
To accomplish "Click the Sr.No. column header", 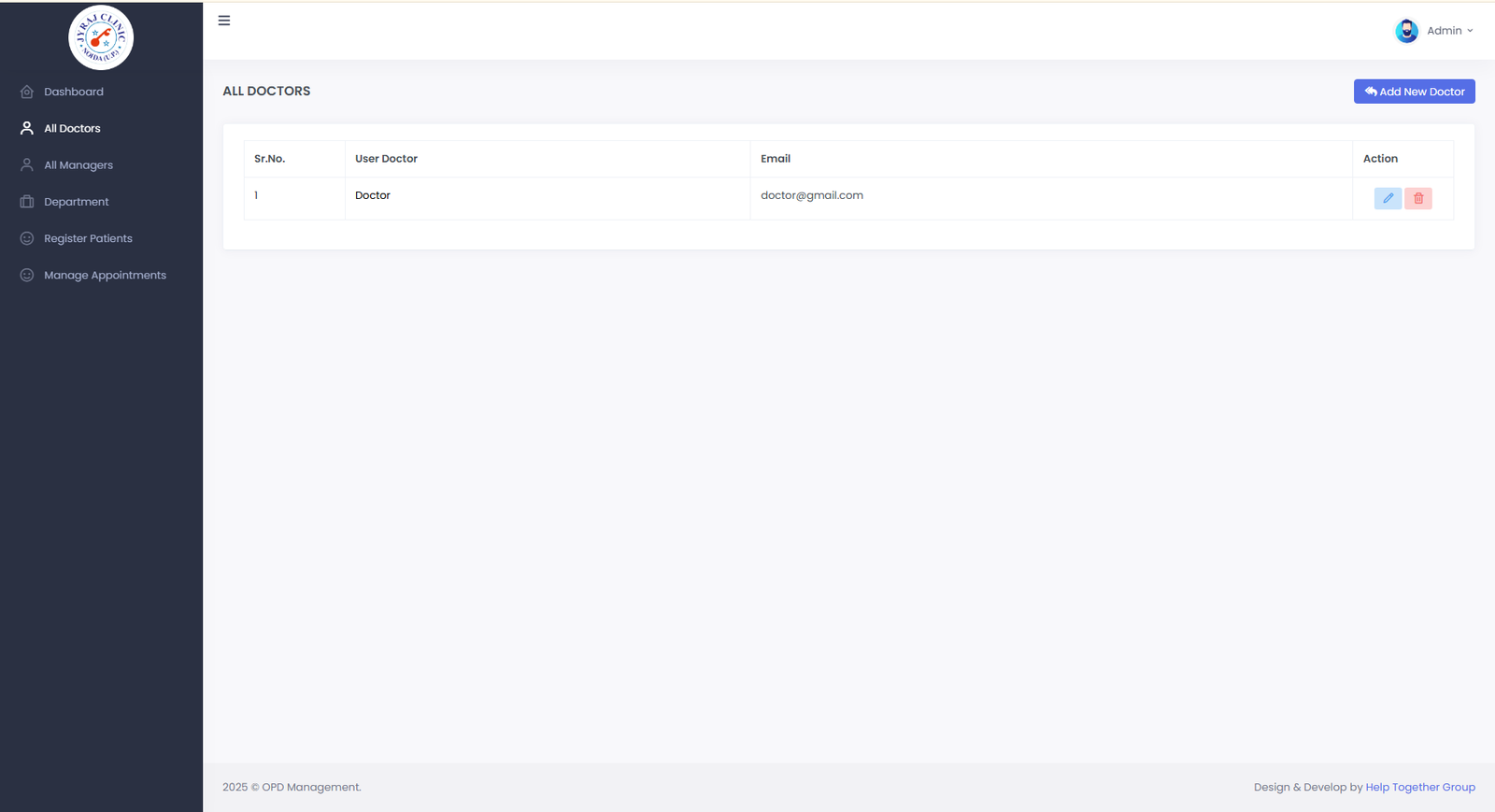I will coord(294,159).
